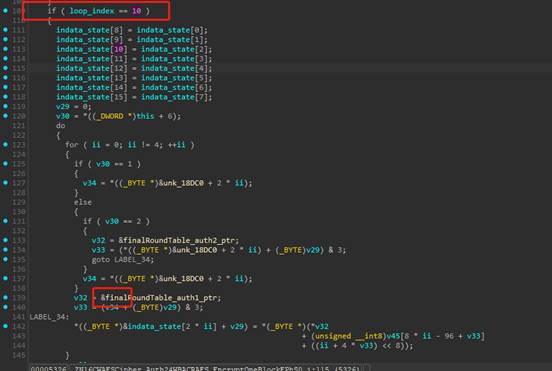Toggle breakpoint dot on line 127

[x=6, y=183]
